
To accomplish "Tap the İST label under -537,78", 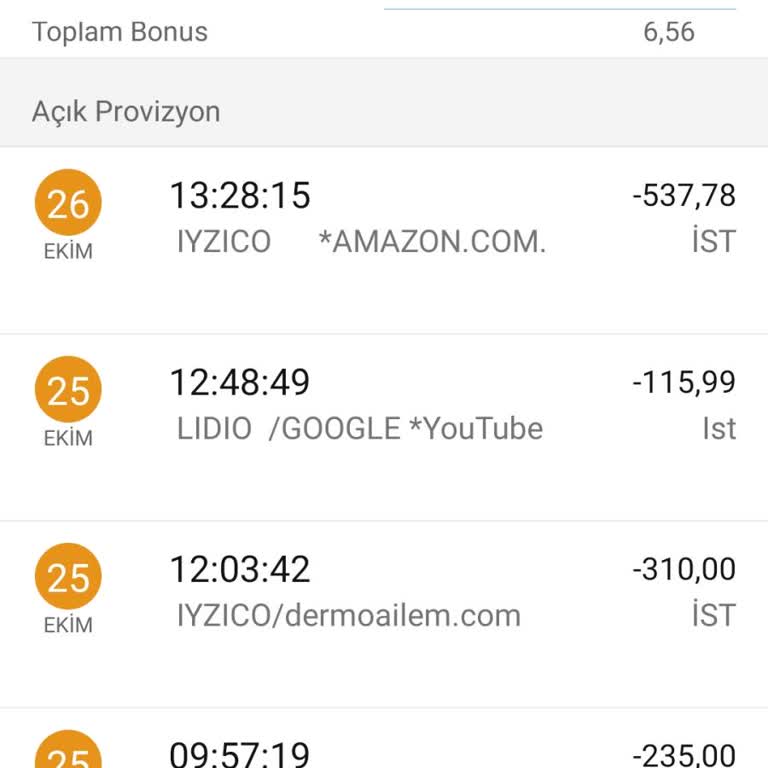I will (714, 242).
